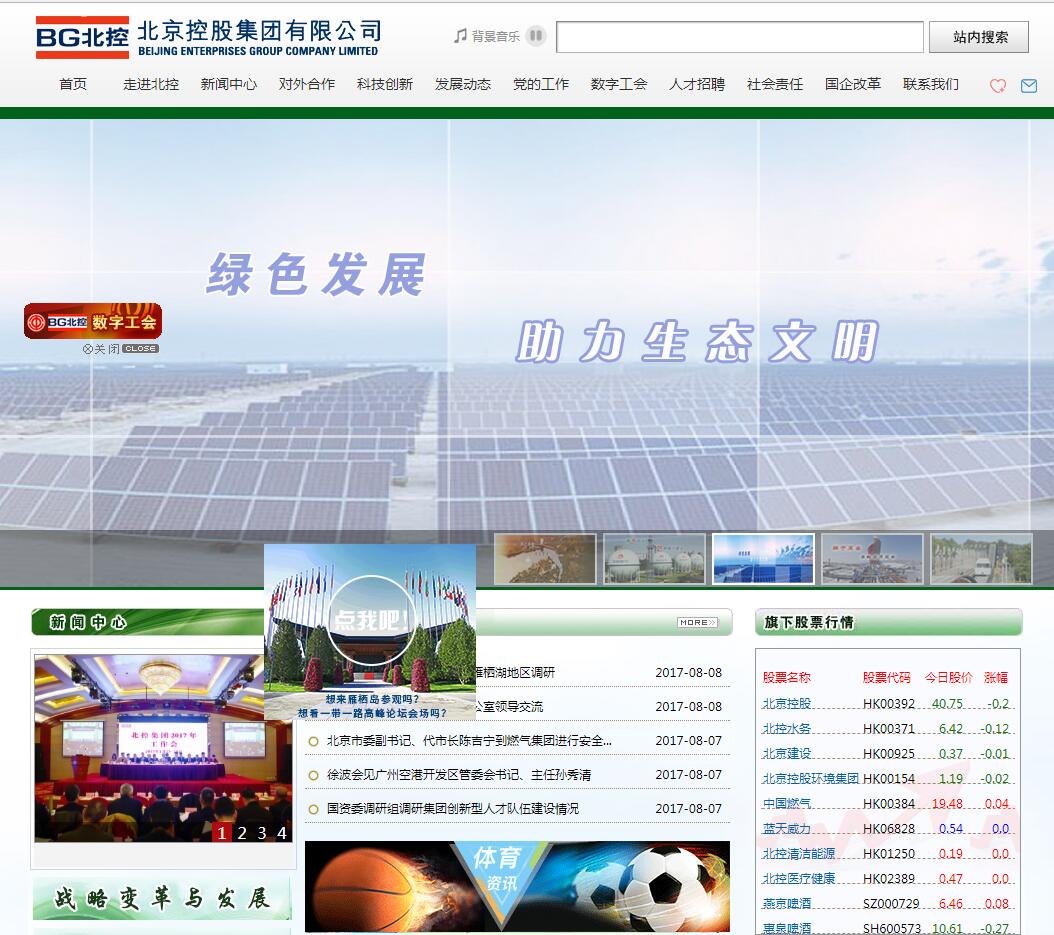Select the first banner thumbnail with river
This screenshot has width=1054, height=935.
tap(544, 559)
